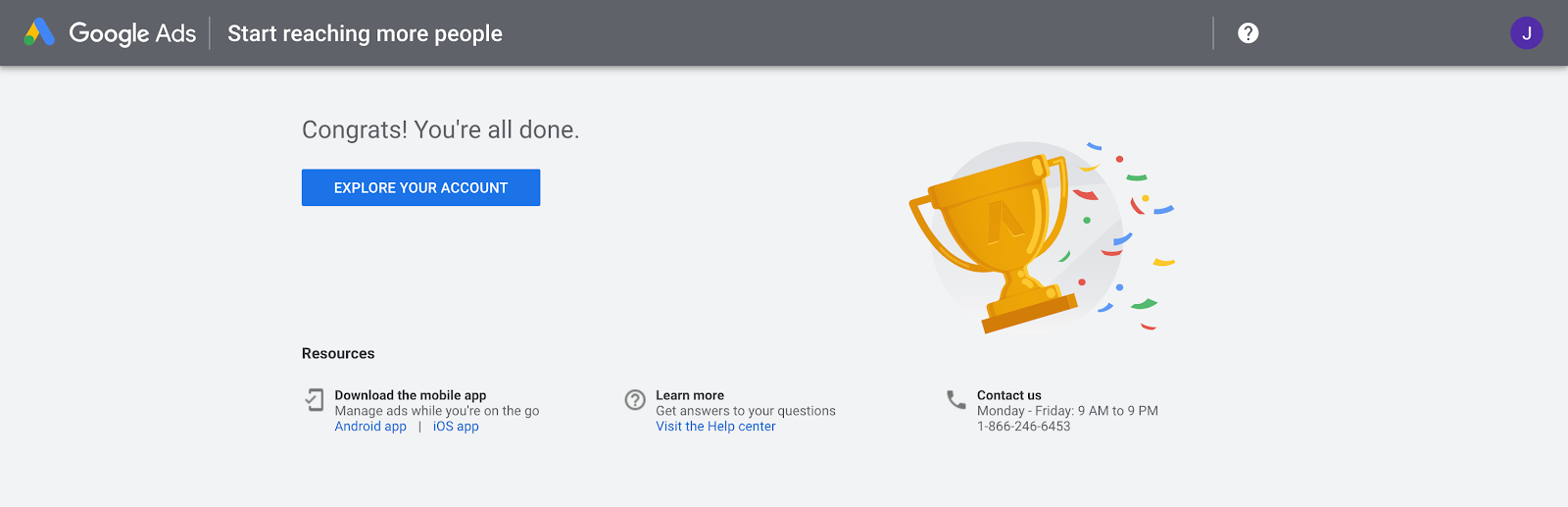Click EXPLORE YOUR ACCOUNT button
Screen dimensions: 1568x507
pos(420,187)
